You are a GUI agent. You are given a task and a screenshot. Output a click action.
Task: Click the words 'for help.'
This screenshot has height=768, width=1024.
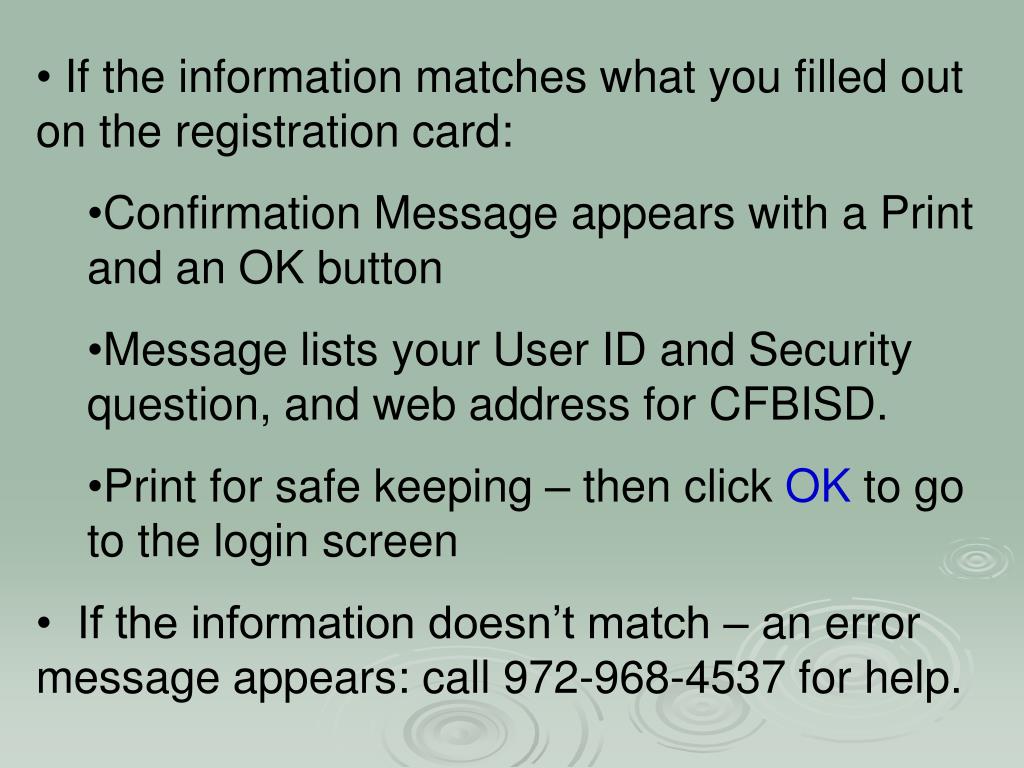click(880, 677)
